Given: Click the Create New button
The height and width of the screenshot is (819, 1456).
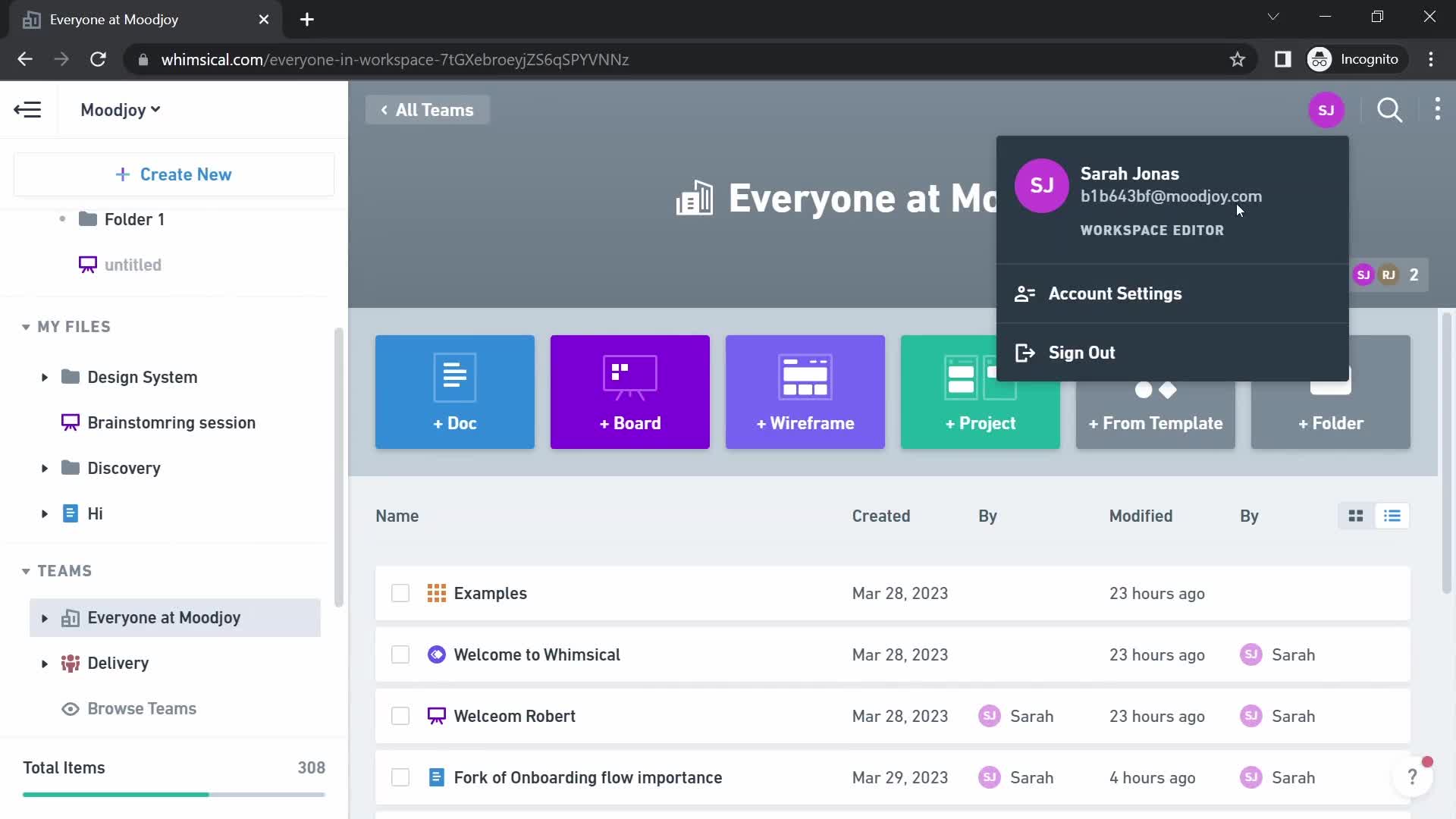Looking at the screenshot, I should [174, 174].
